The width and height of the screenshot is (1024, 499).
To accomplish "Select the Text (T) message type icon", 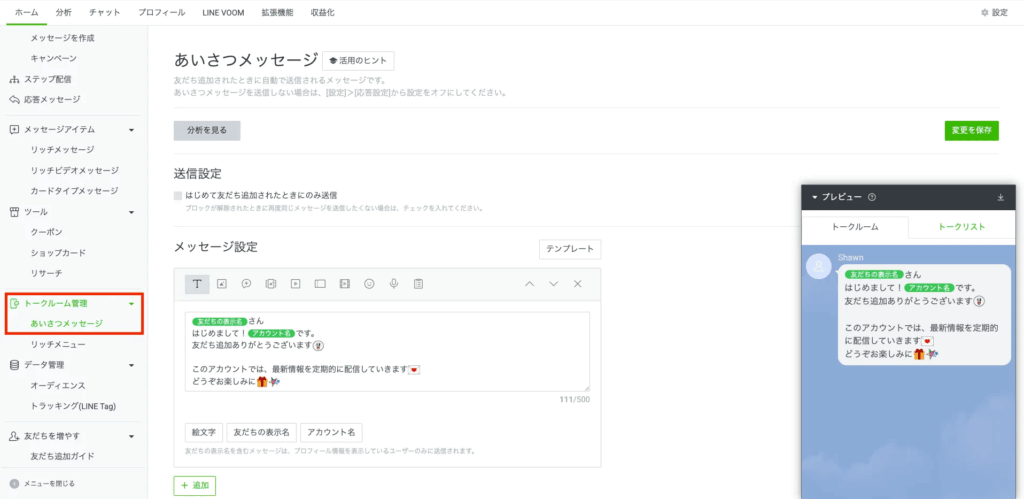I will point(197,283).
